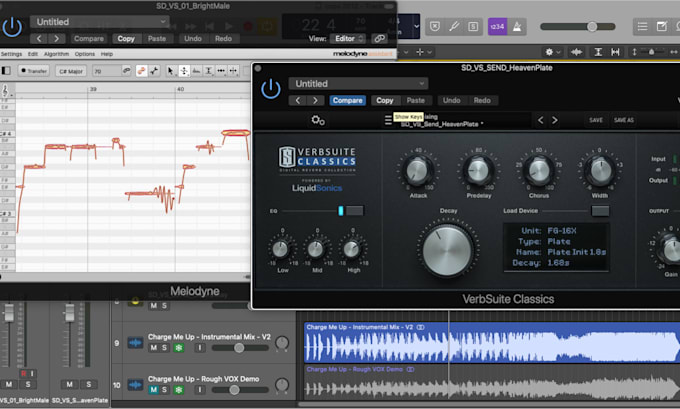The height and width of the screenshot is (409, 680).
Task: Select Melodyne pitch tool
Action: click(184, 71)
